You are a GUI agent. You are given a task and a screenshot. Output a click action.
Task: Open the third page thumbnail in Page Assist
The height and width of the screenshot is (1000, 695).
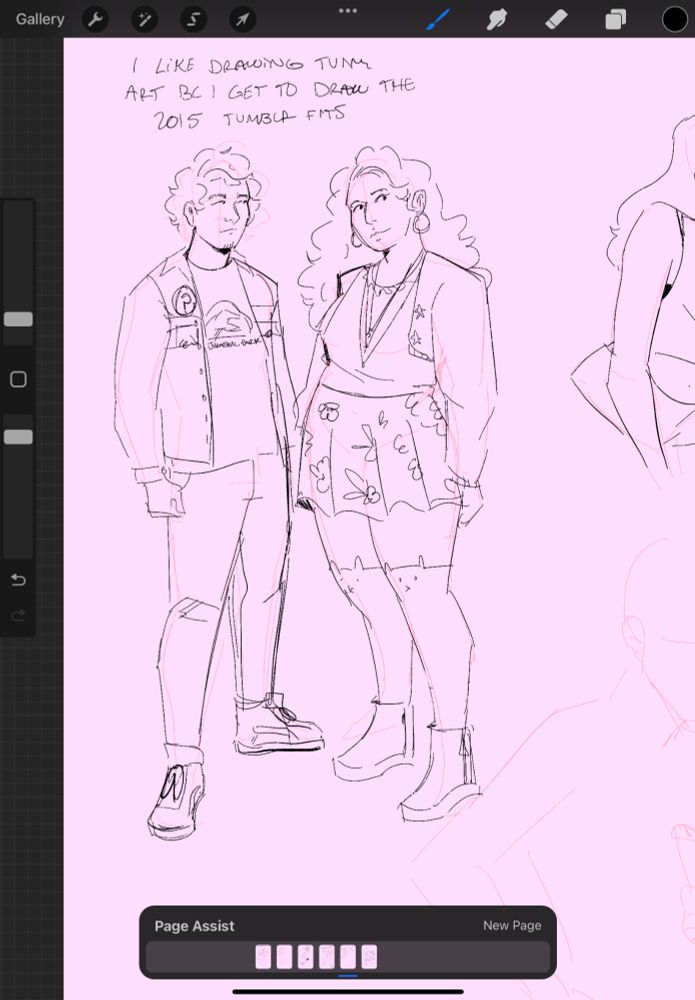pyautogui.click(x=305, y=957)
